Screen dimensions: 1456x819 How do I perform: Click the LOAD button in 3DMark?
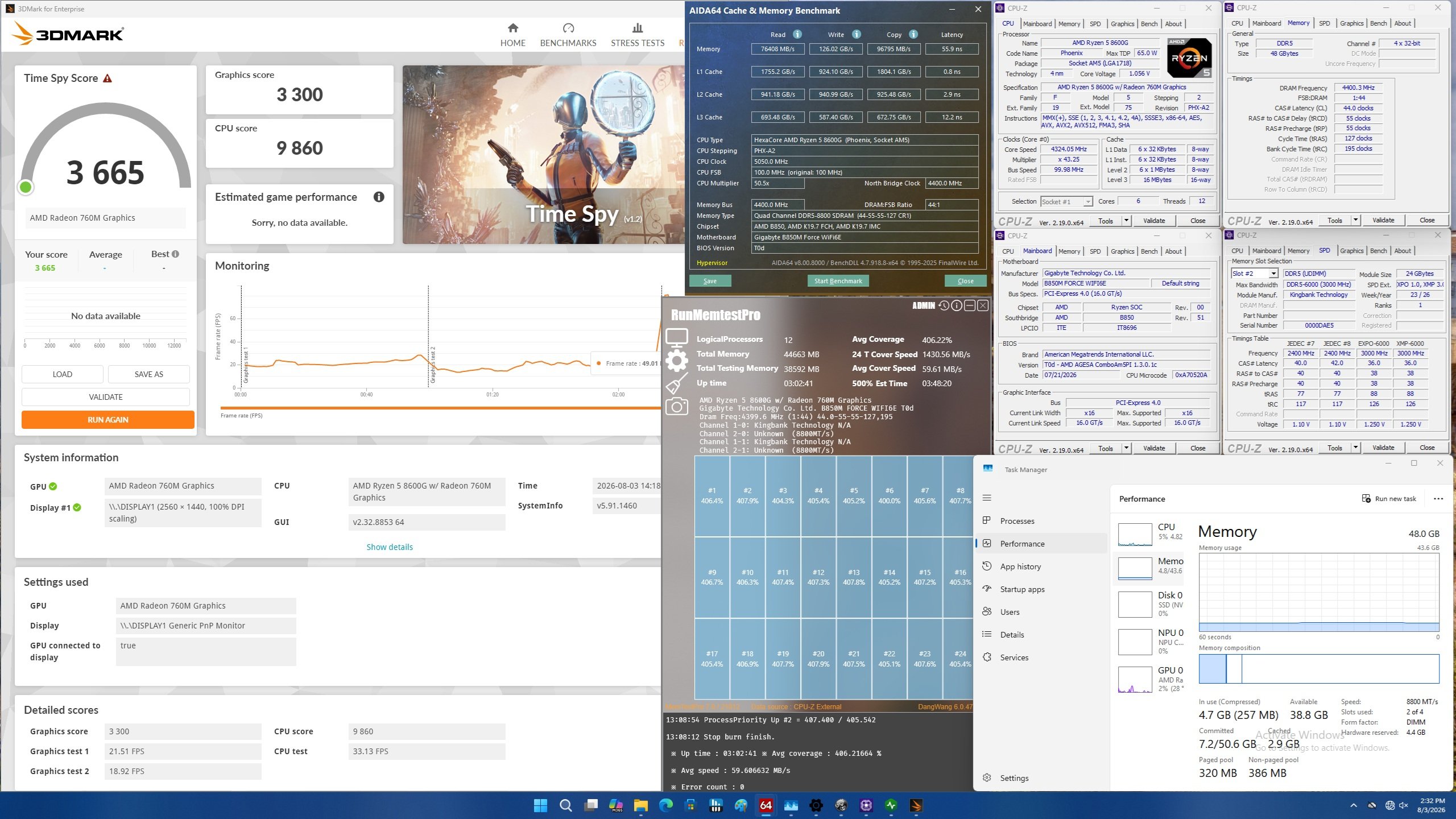[x=63, y=374]
